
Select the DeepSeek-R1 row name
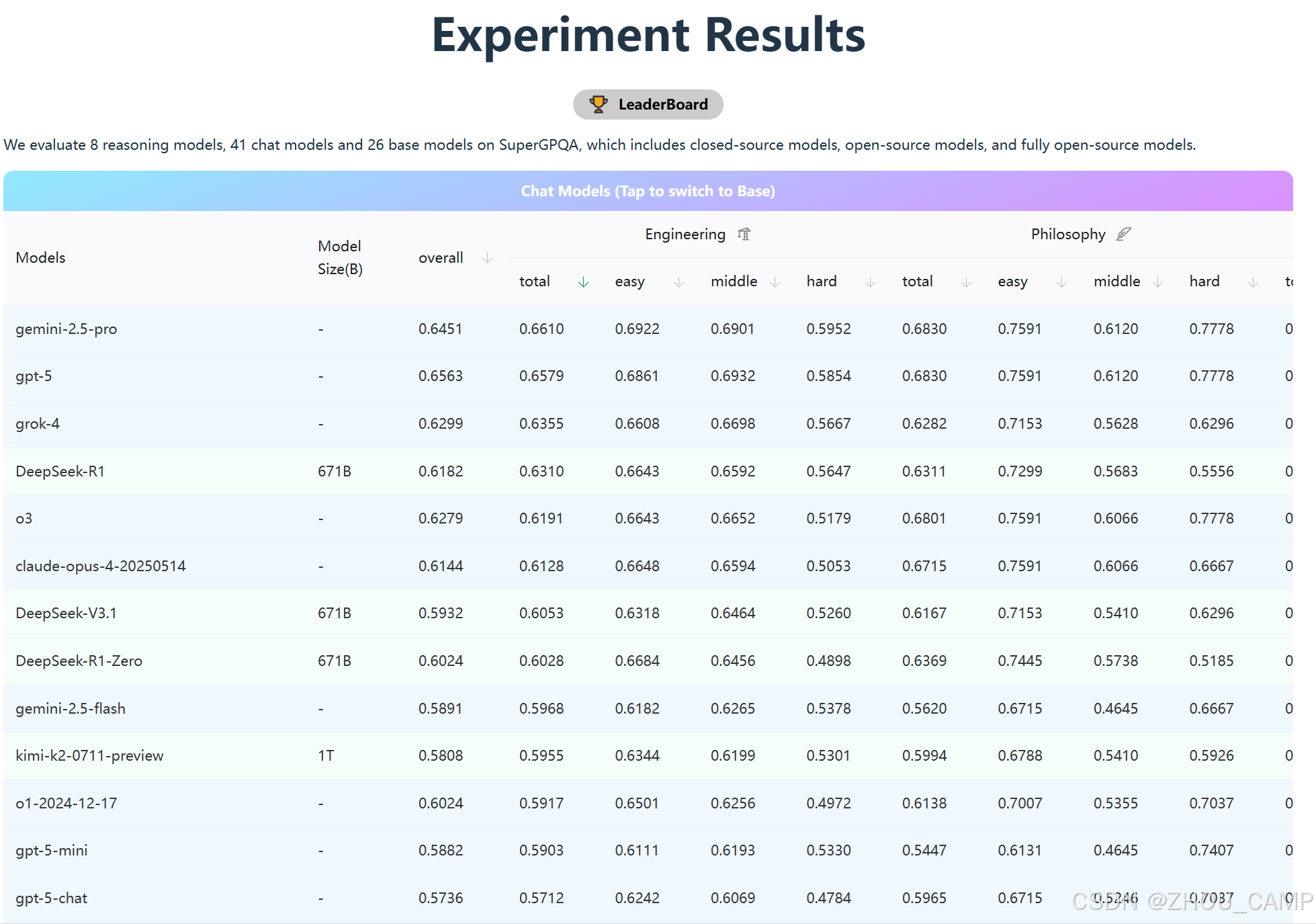pos(60,471)
